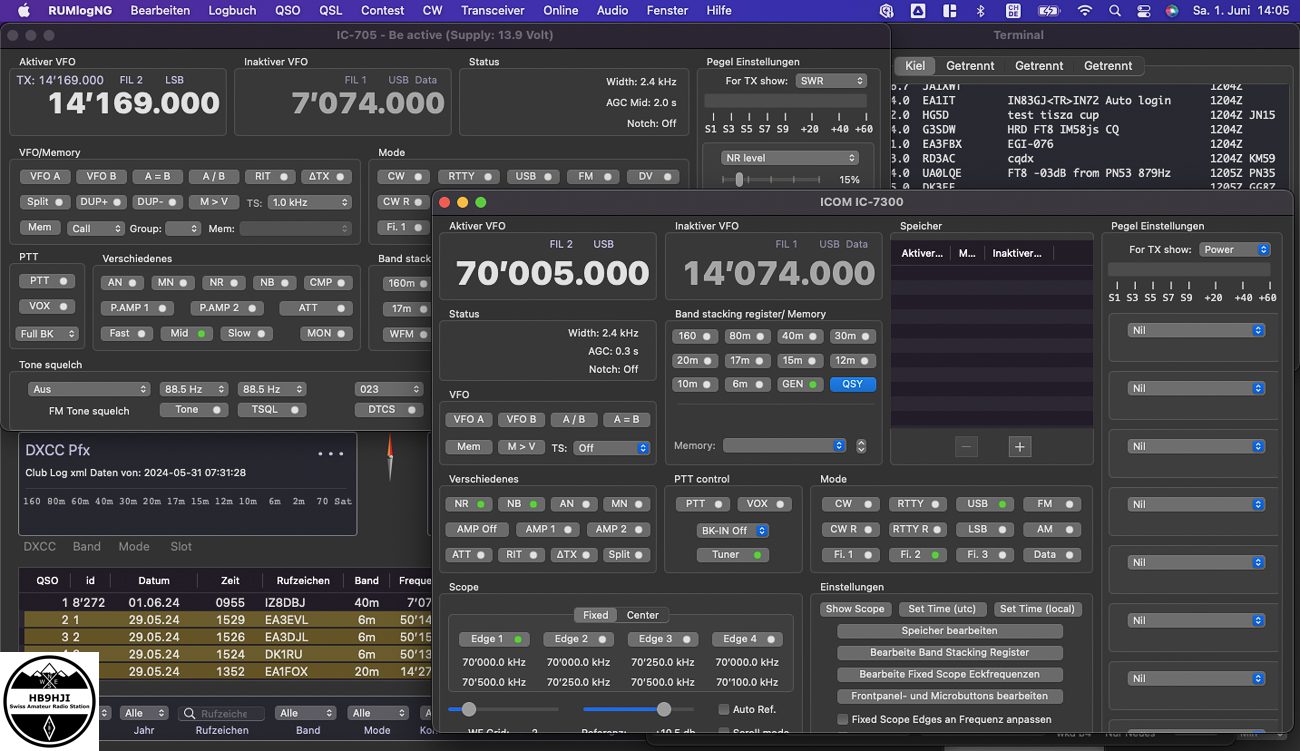1300x751 pixels.
Task: Click the plus button under Speicher list
Action: point(1019,447)
